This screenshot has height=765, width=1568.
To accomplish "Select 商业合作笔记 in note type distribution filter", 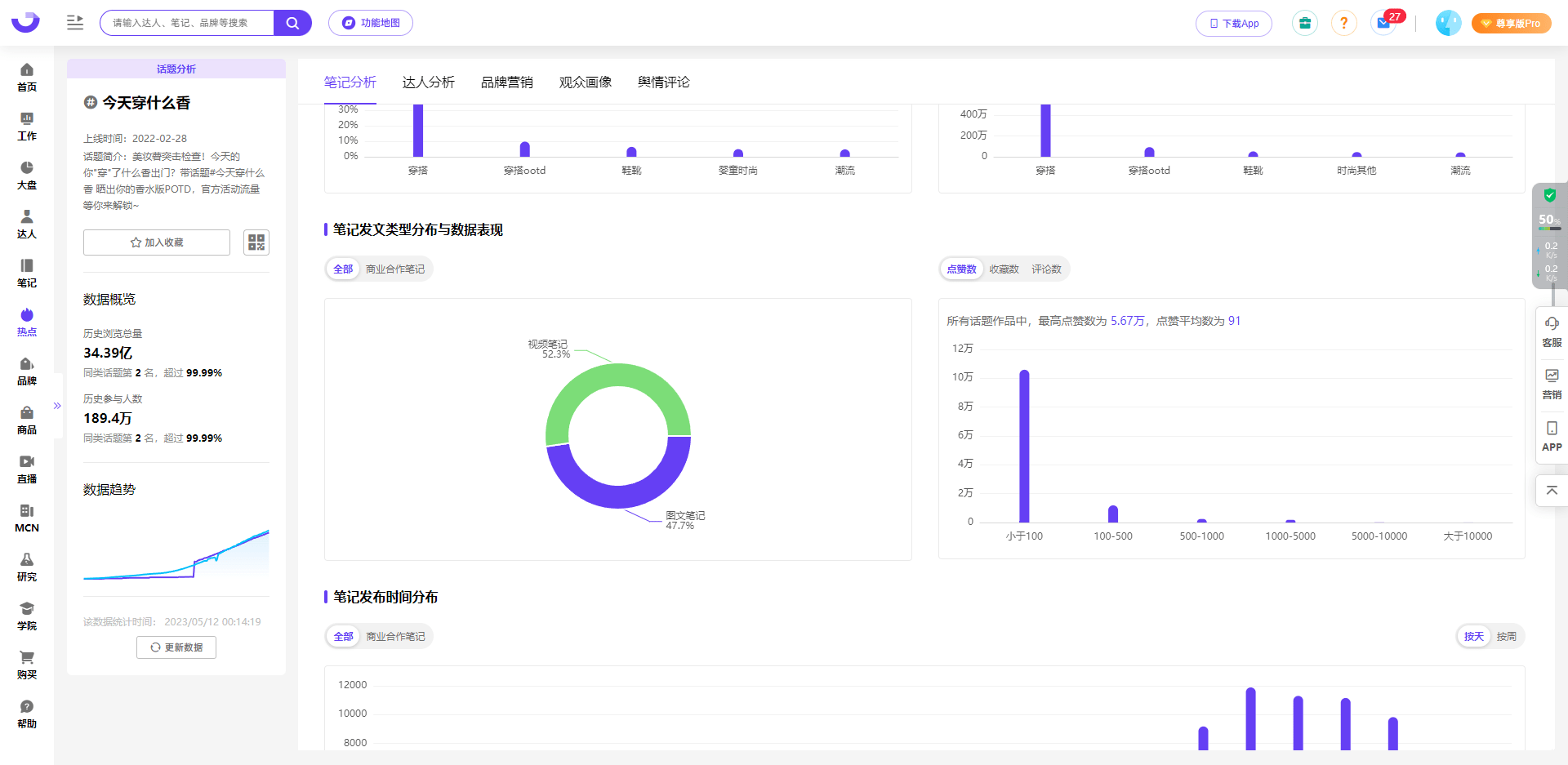I will 395,269.
